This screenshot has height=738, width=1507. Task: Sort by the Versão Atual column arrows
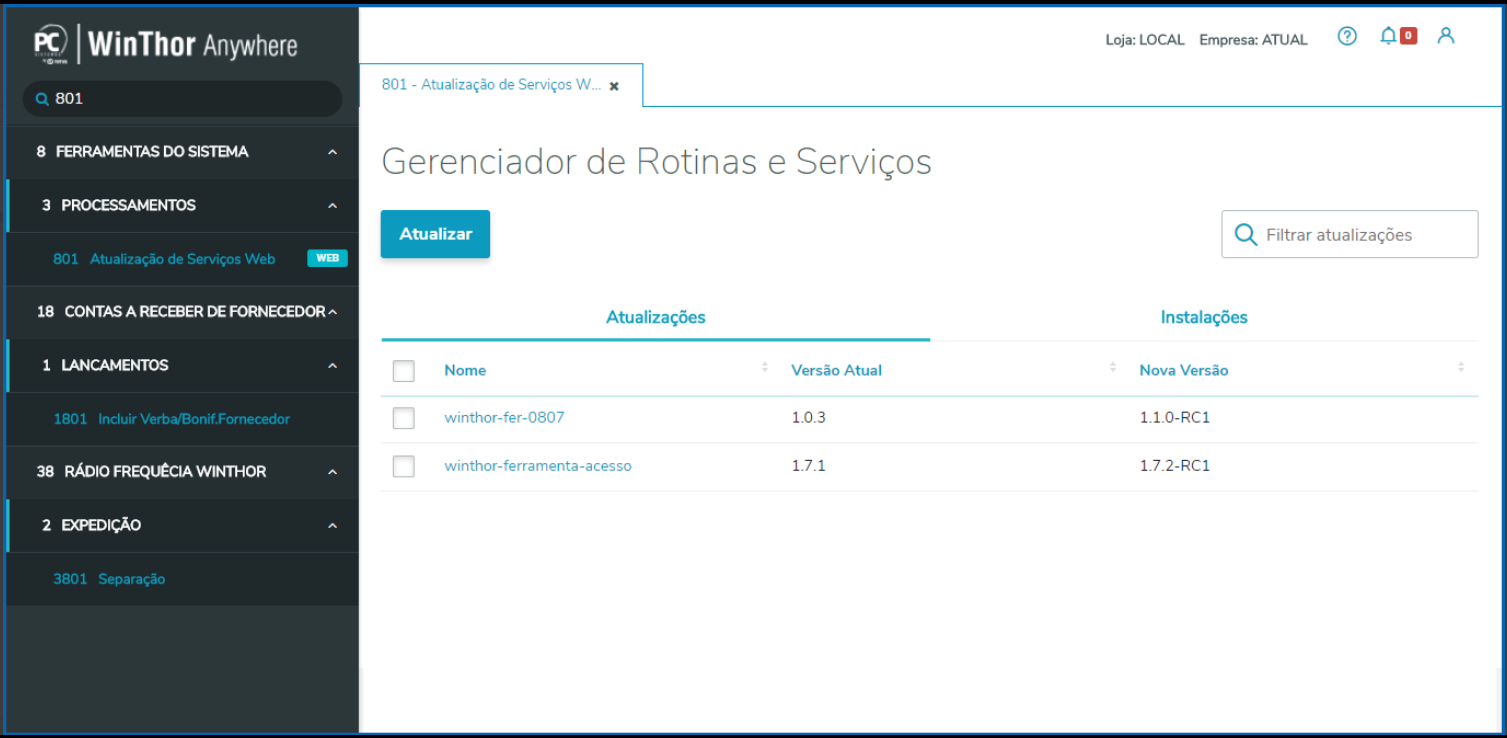pyautogui.click(x=1113, y=368)
